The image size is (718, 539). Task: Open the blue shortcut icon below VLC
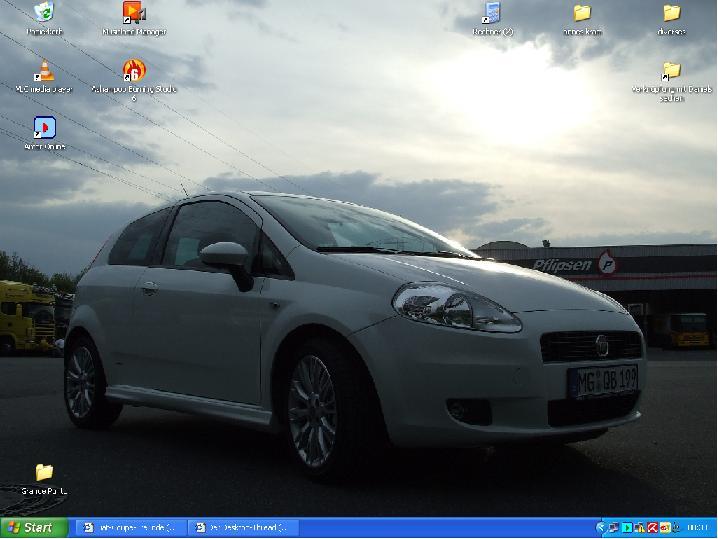pos(44,128)
